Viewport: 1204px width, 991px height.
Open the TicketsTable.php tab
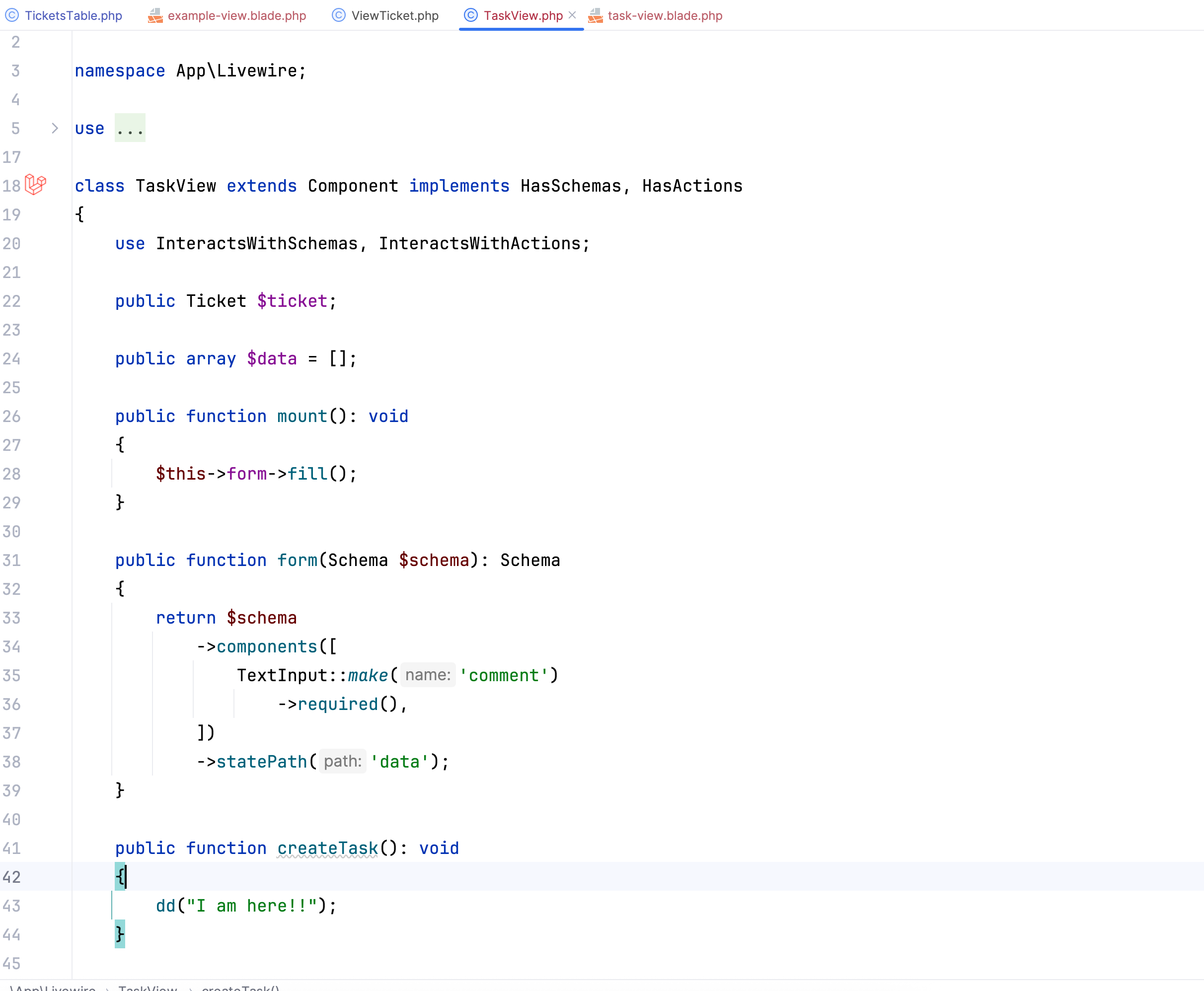pos(73,15)
